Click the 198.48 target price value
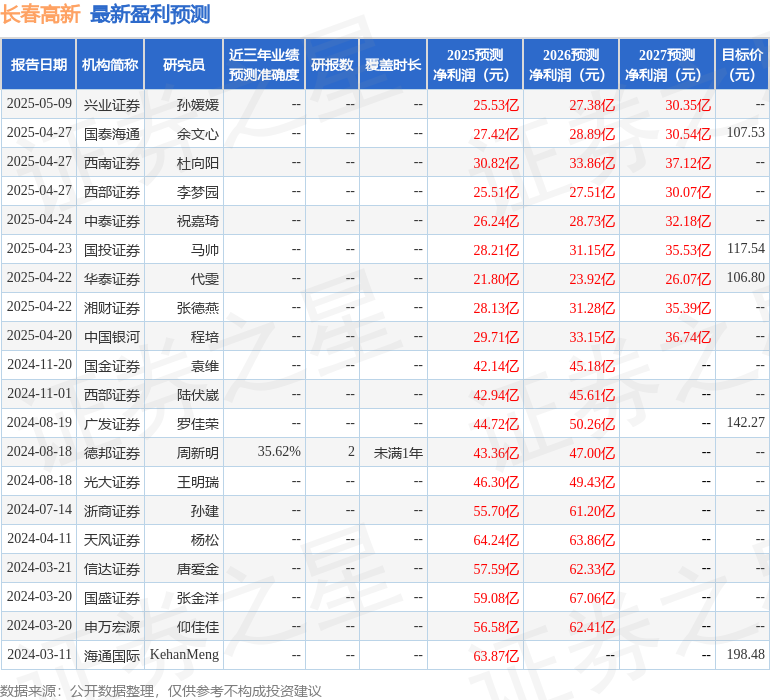Screen dimensions: 770x700 click(745, 655)
